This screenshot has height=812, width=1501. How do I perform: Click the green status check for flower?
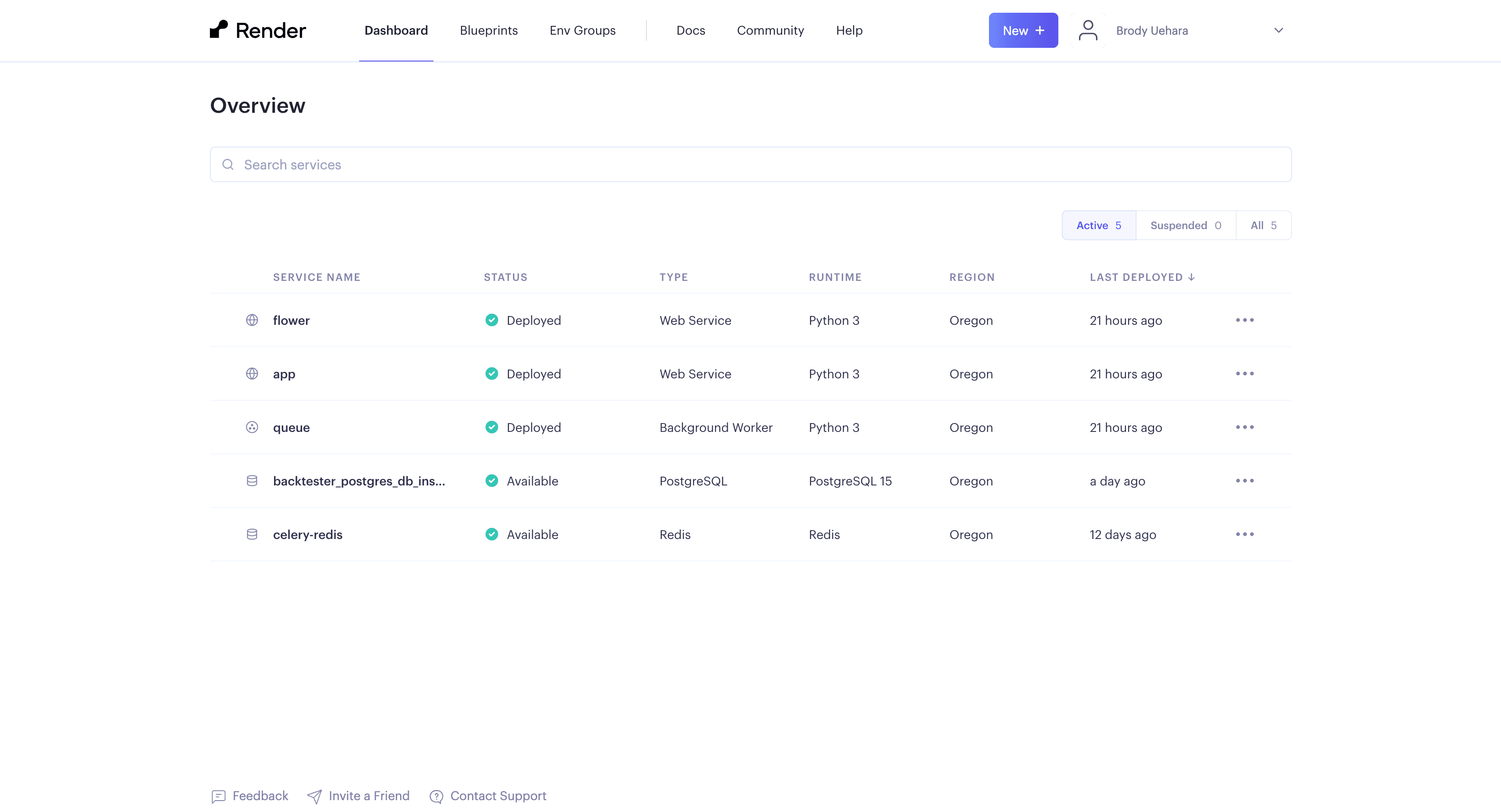[492, 320]
